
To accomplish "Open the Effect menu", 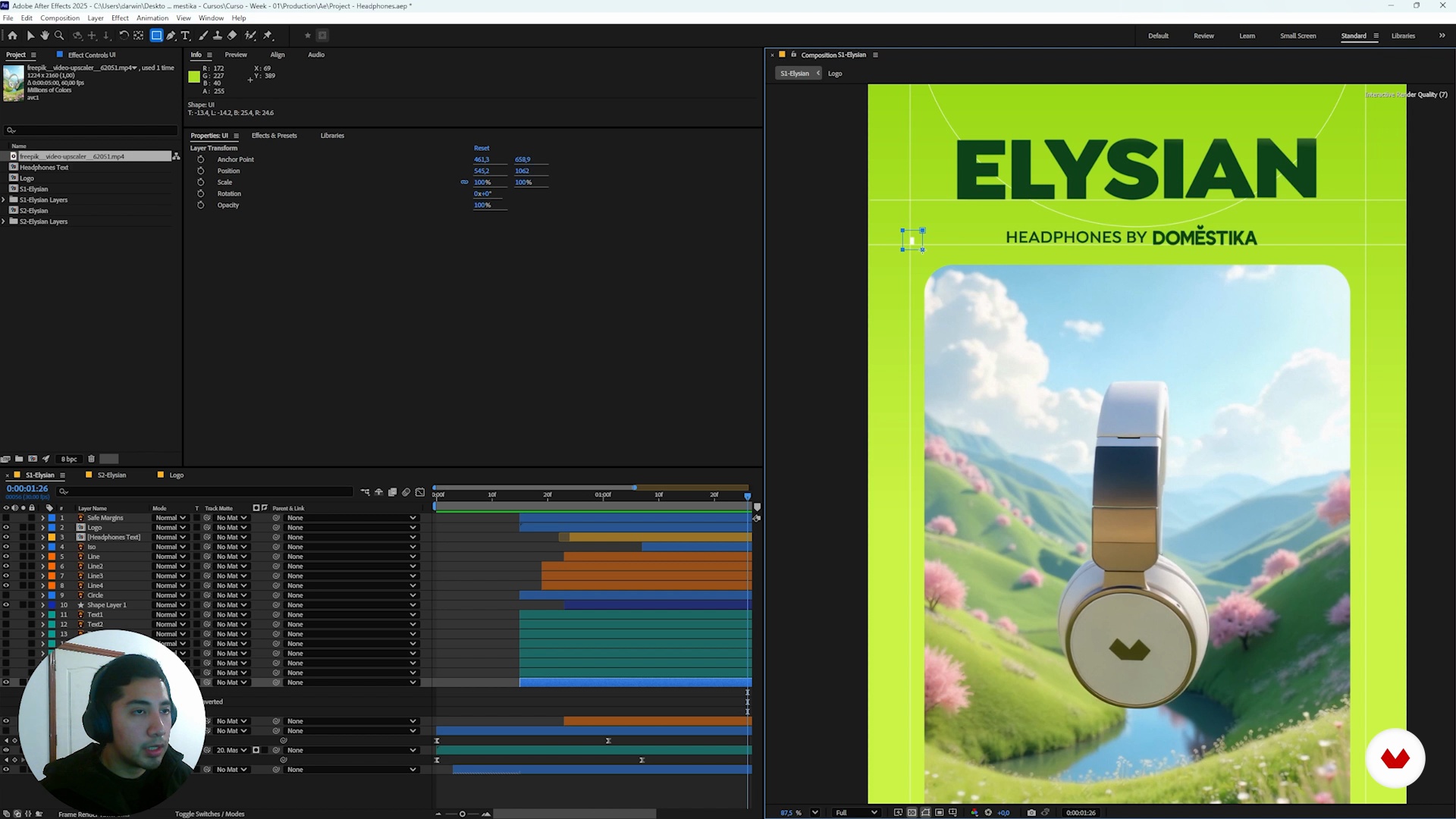I will click(120, 18).
